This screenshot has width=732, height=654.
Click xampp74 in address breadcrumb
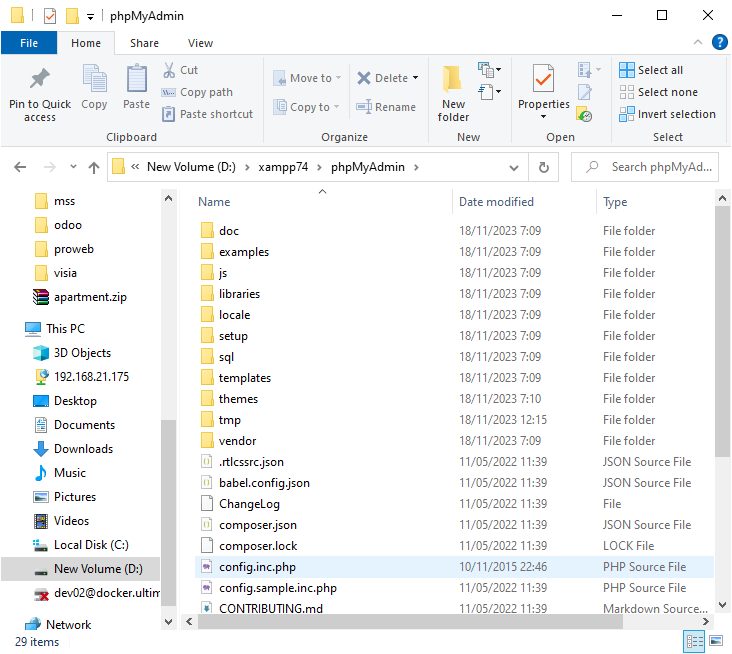coord(283,167)
